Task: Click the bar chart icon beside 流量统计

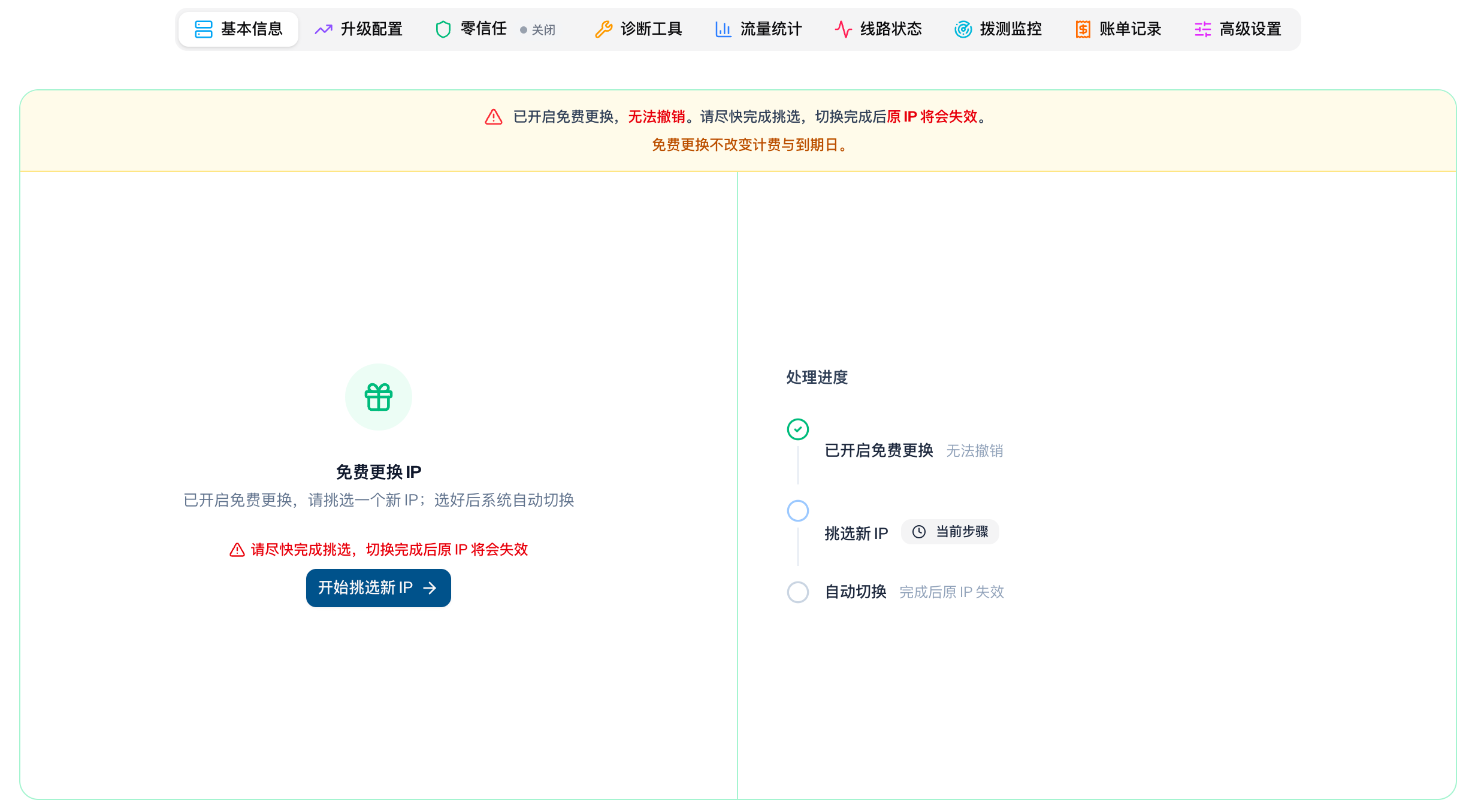Action: [723, 29]
